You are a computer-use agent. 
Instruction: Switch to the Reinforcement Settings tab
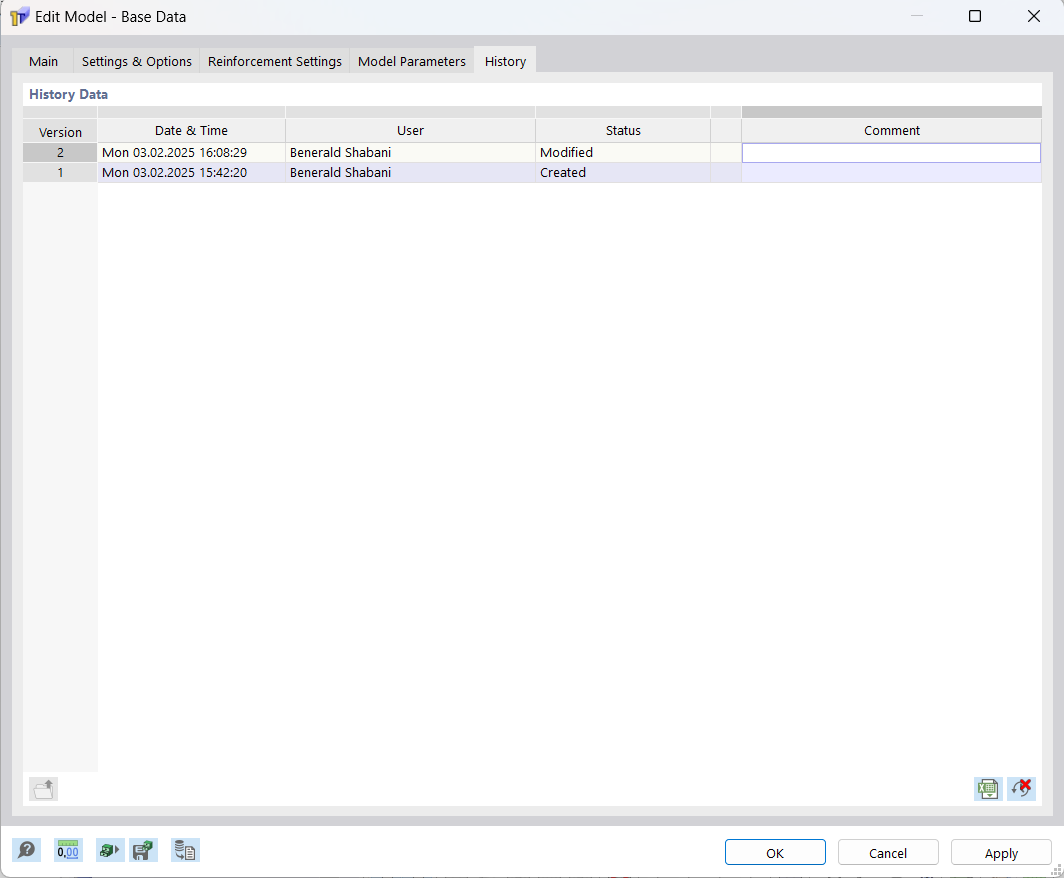pos(274,61)
